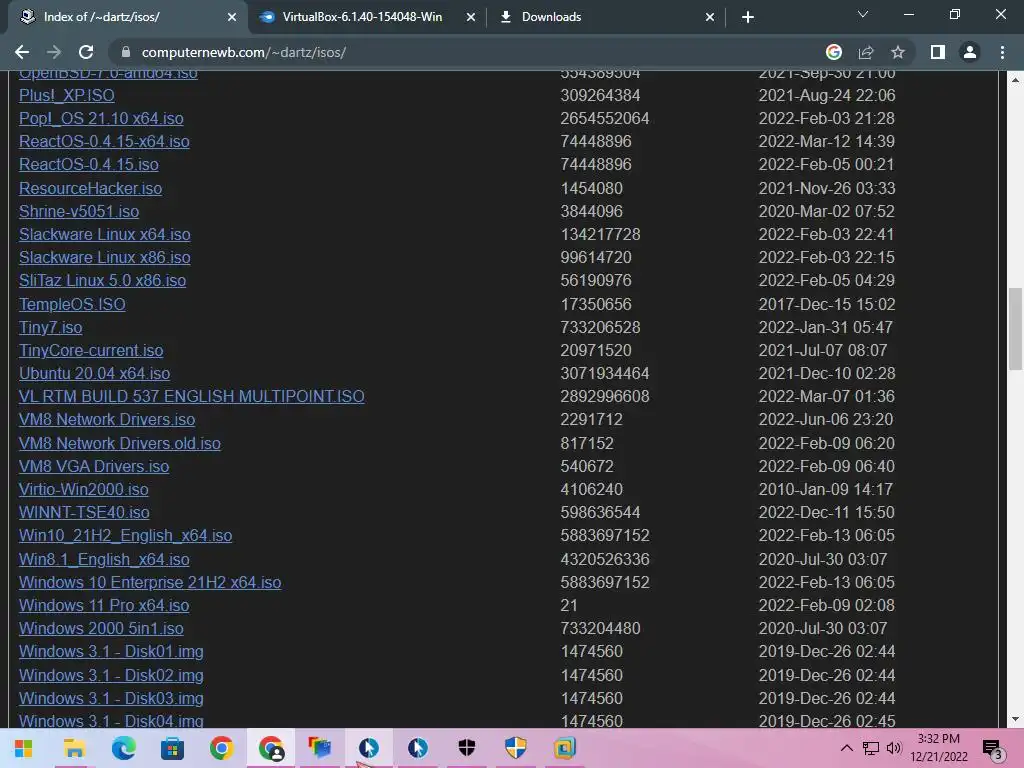Bookmark this page with star icon
1024x768 pixels.
coord(898,52)
